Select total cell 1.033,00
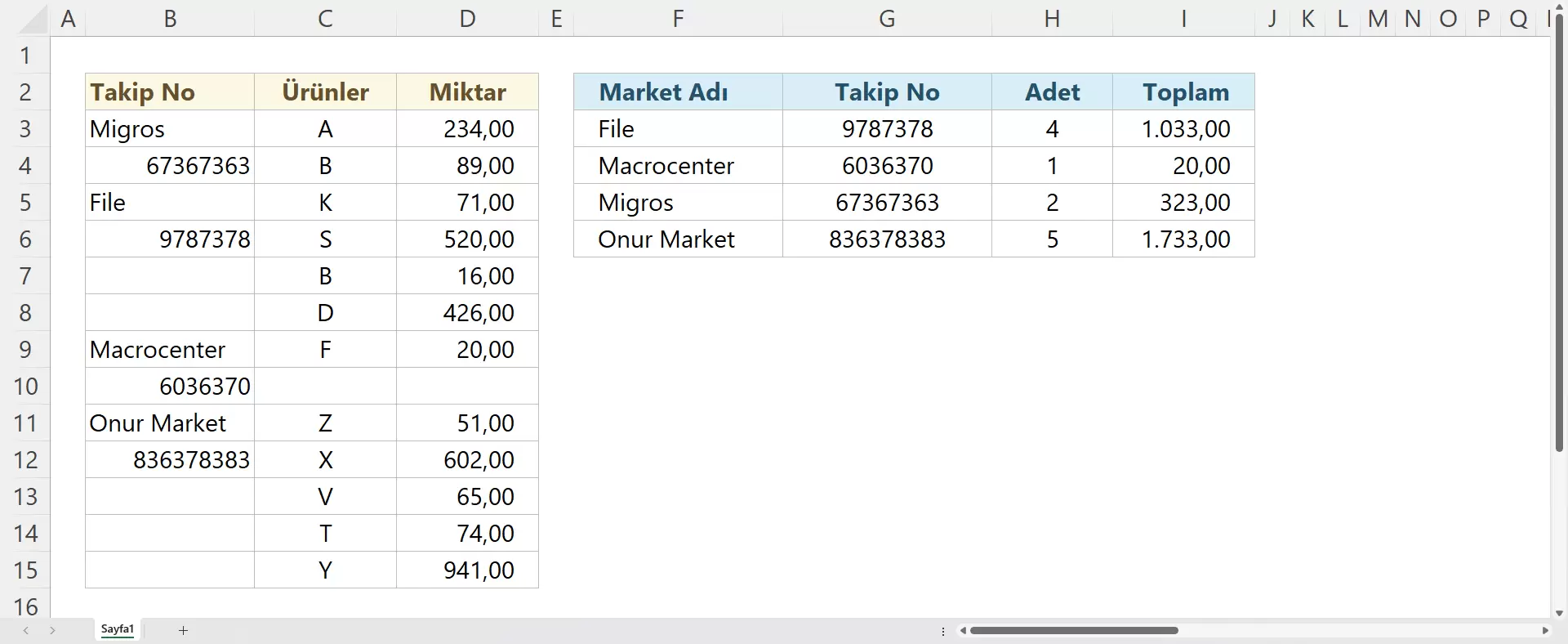Image resolution: width=1568 pixels, height=644 pixels. click(1183, 128)
